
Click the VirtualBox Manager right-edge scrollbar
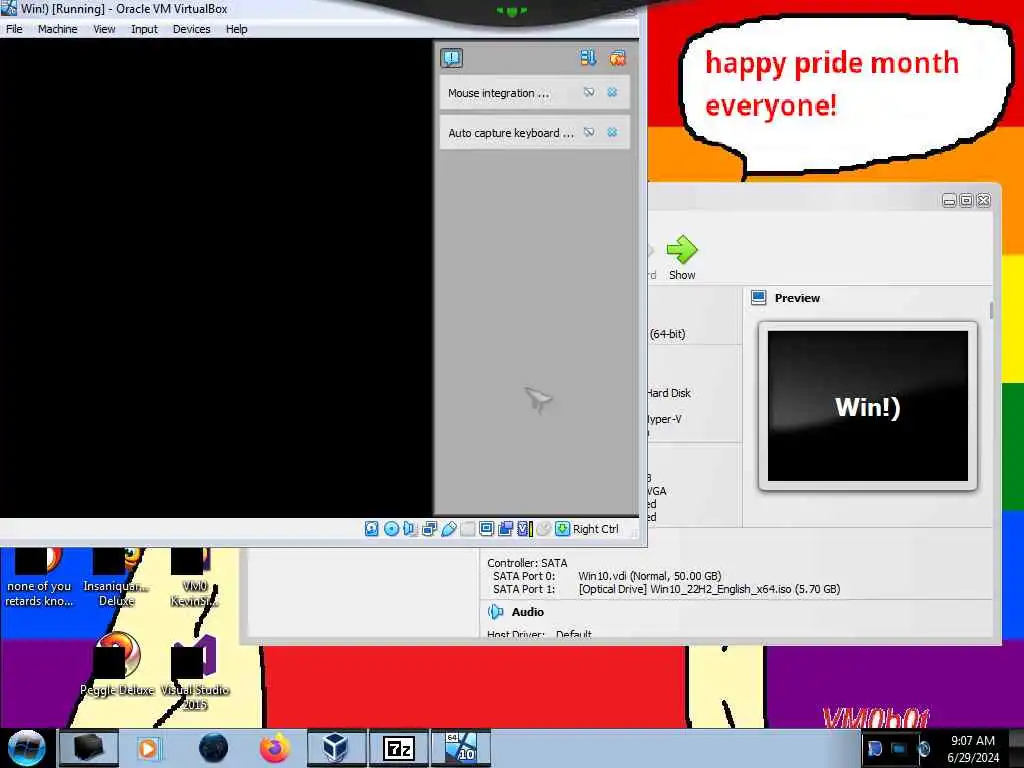point(991,311)
